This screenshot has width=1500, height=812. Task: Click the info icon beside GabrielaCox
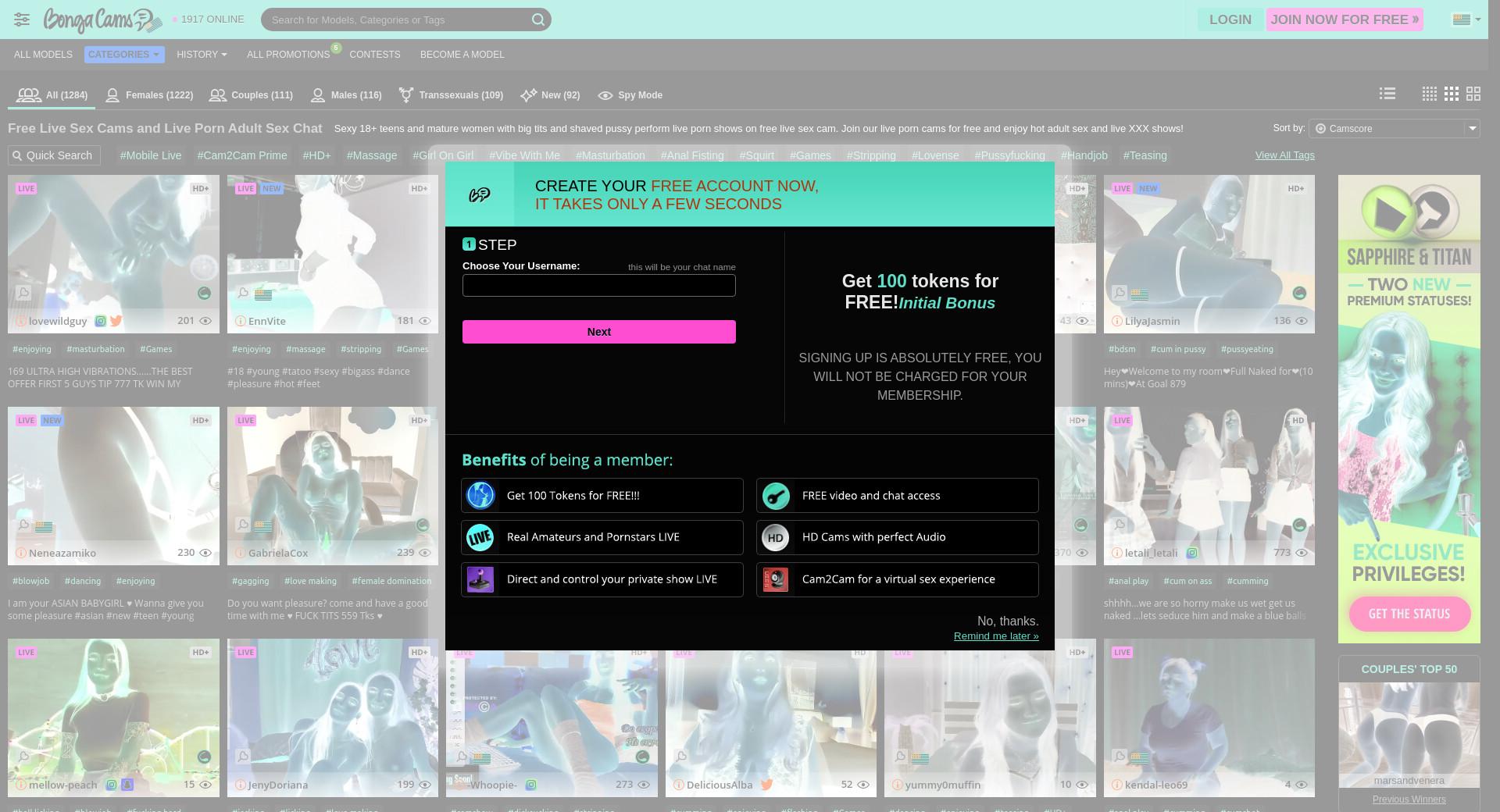point(241,553)
